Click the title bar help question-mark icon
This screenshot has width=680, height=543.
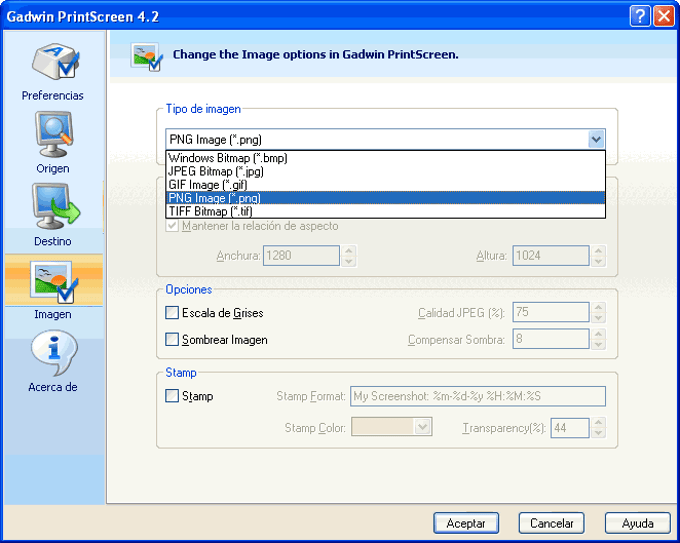(640, 16)
